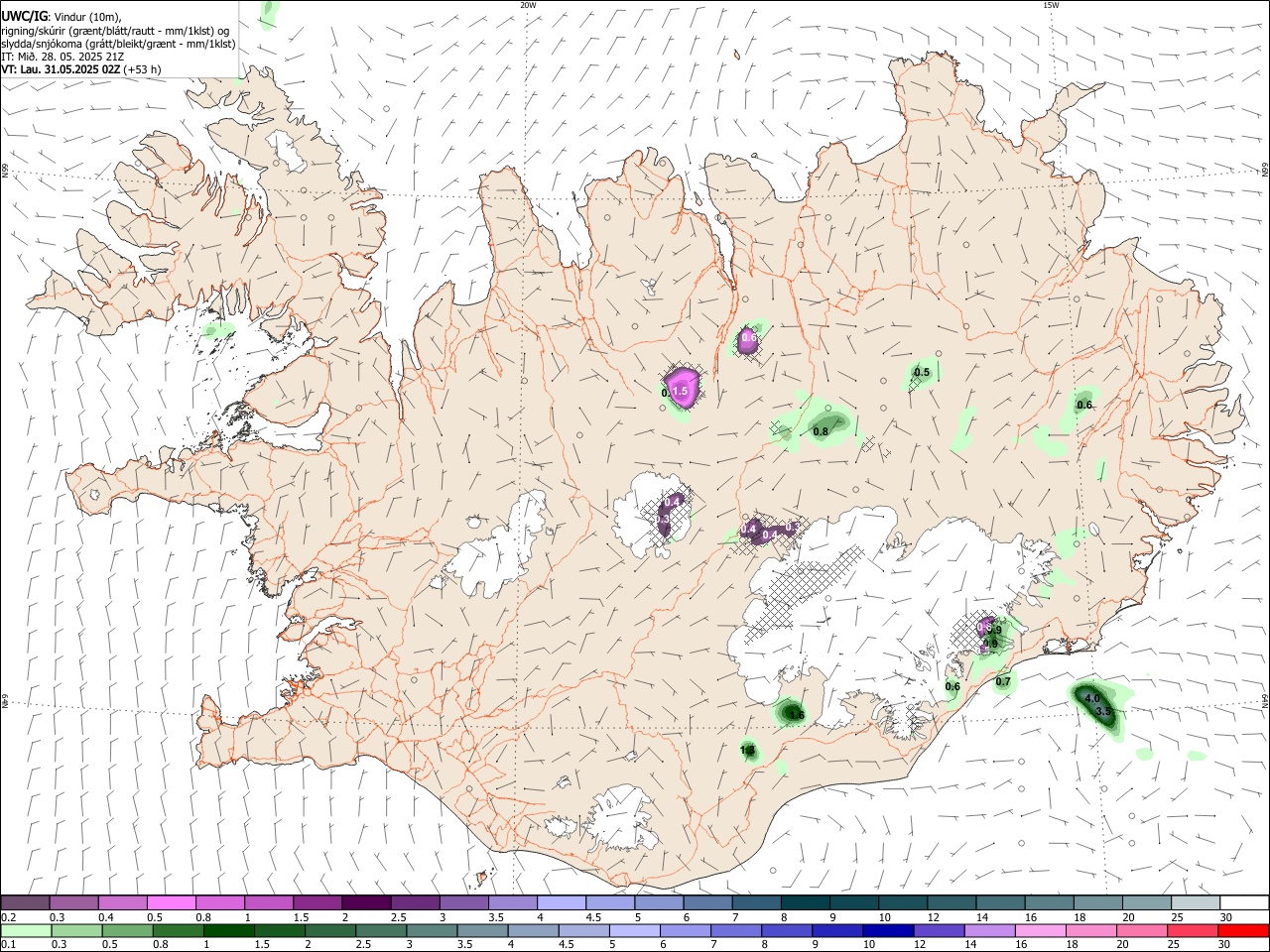Click the 0.5 value on the map
This screenshot has height=952, width=1270.
click(x=922, y=373)
